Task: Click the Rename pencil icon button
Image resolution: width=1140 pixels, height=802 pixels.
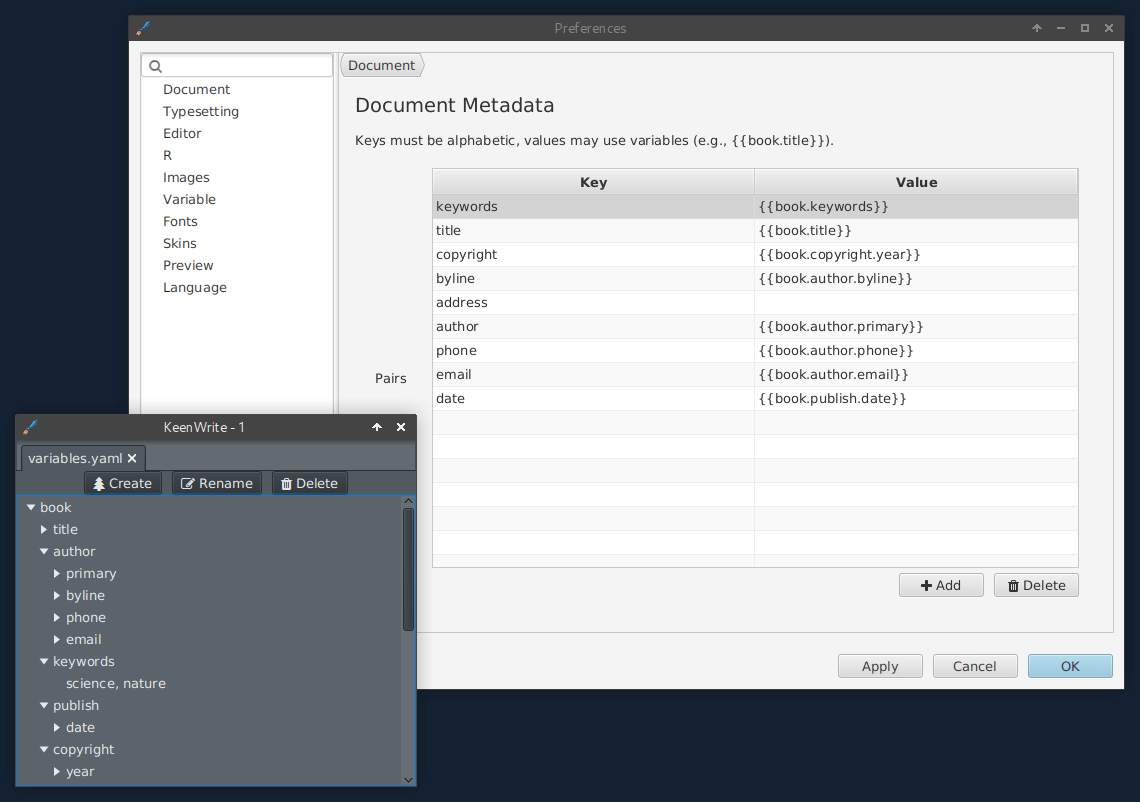Action: tap(216, 483)
